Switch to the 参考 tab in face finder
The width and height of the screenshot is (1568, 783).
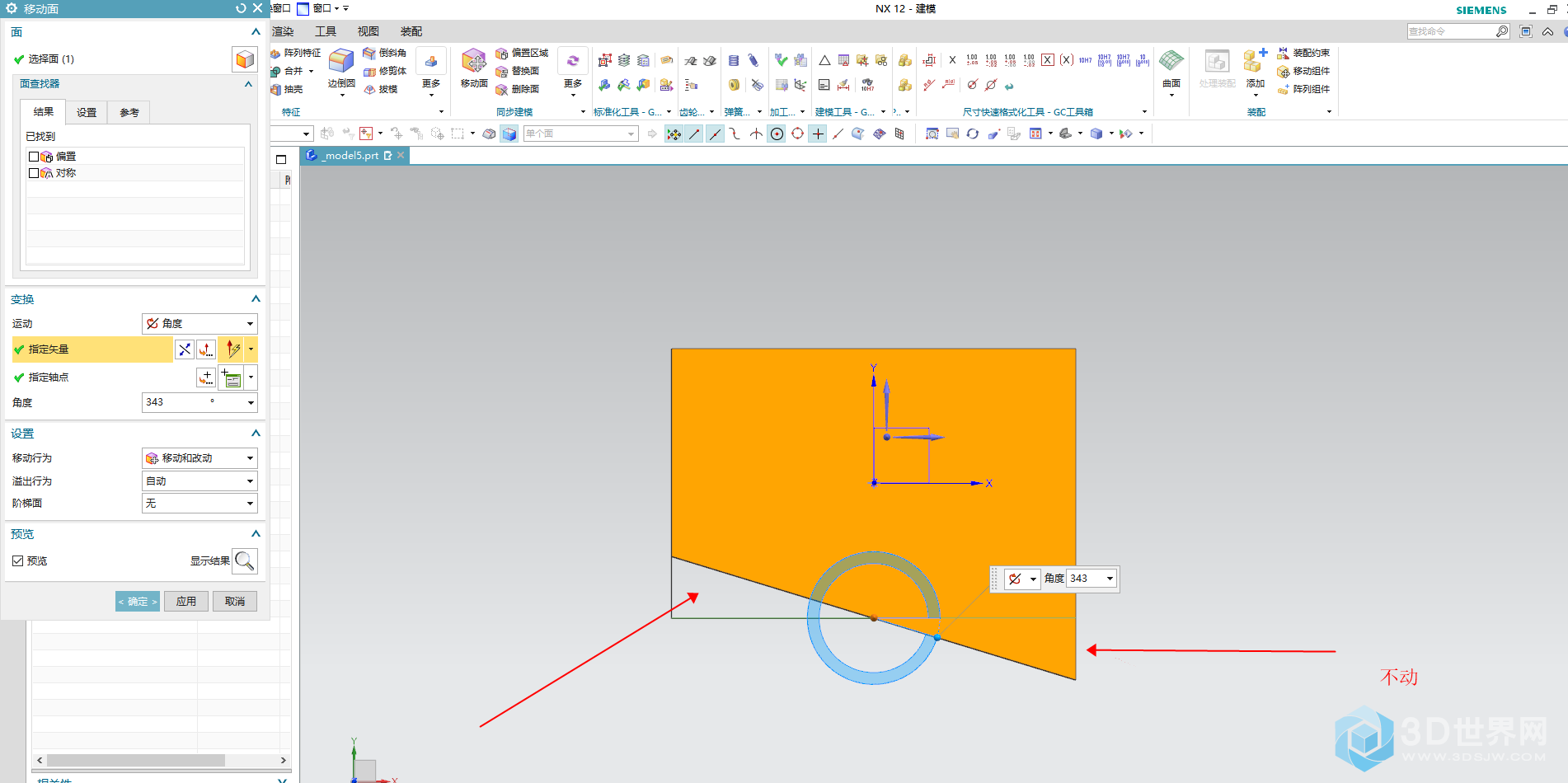coord(129,112)
